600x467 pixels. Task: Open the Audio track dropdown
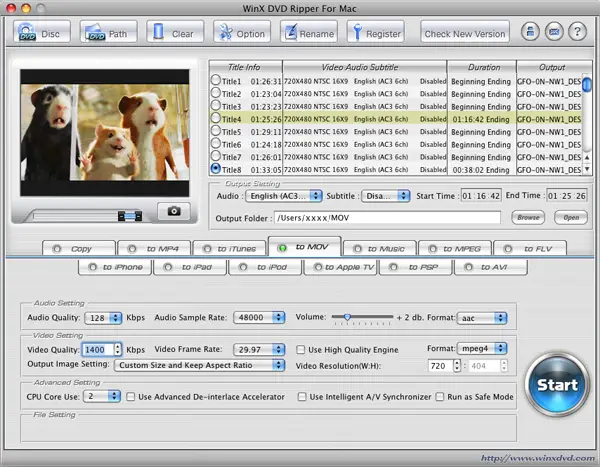click(284, 196)
